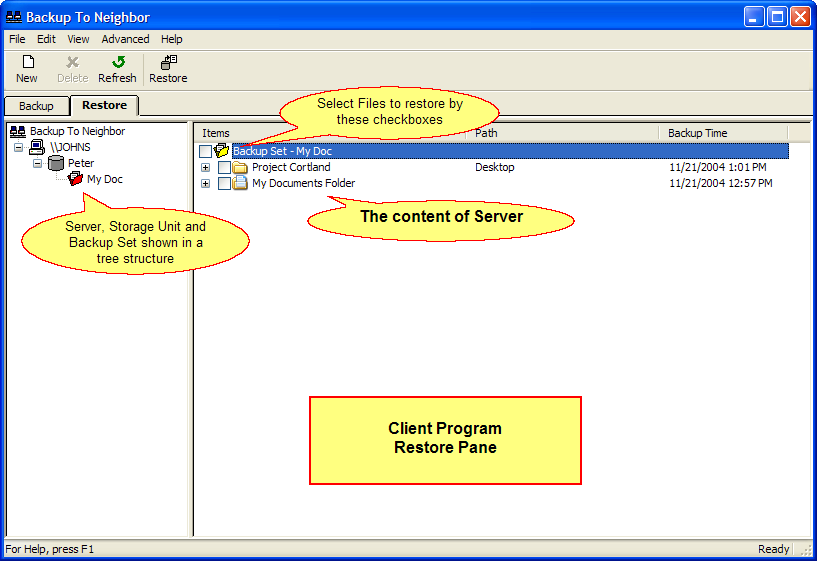Image resolution: width=817 pixels, height=561 pixels.
Task: Collapse the Peter storage unit node
Action: [37, 163]
